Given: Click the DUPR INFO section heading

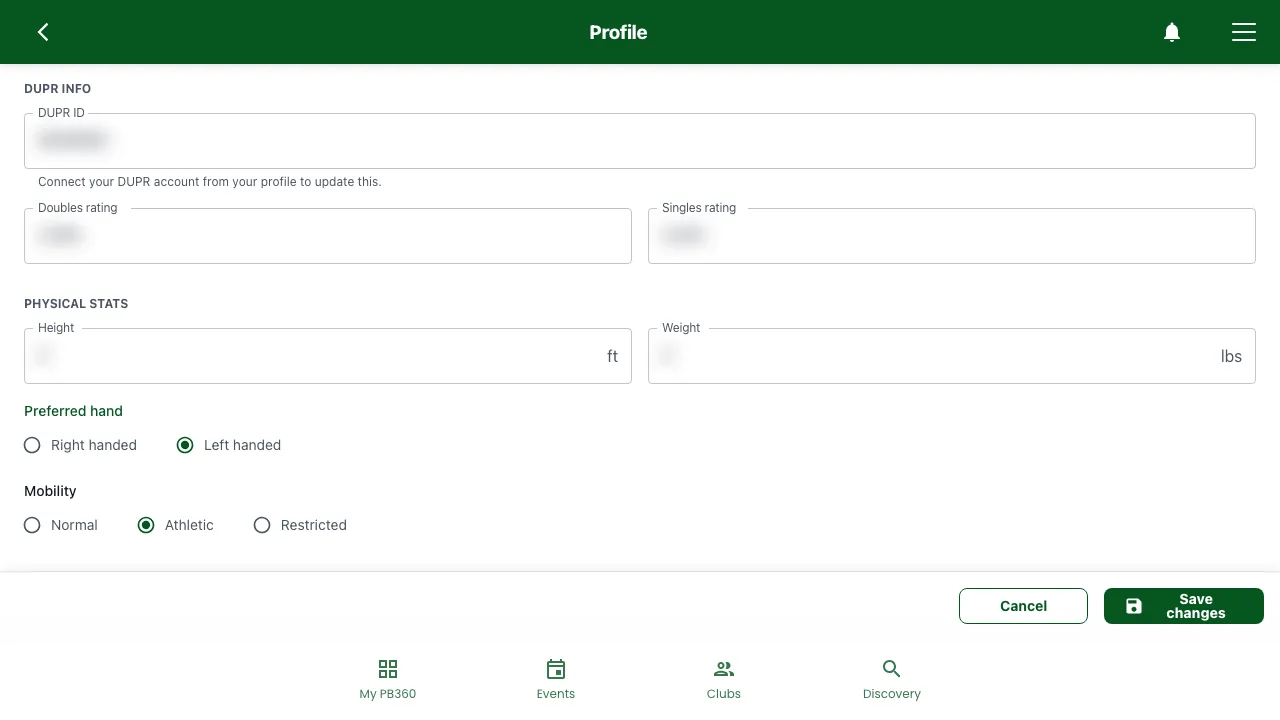Looking at the screenshot, I should click(x=57, y=89).
